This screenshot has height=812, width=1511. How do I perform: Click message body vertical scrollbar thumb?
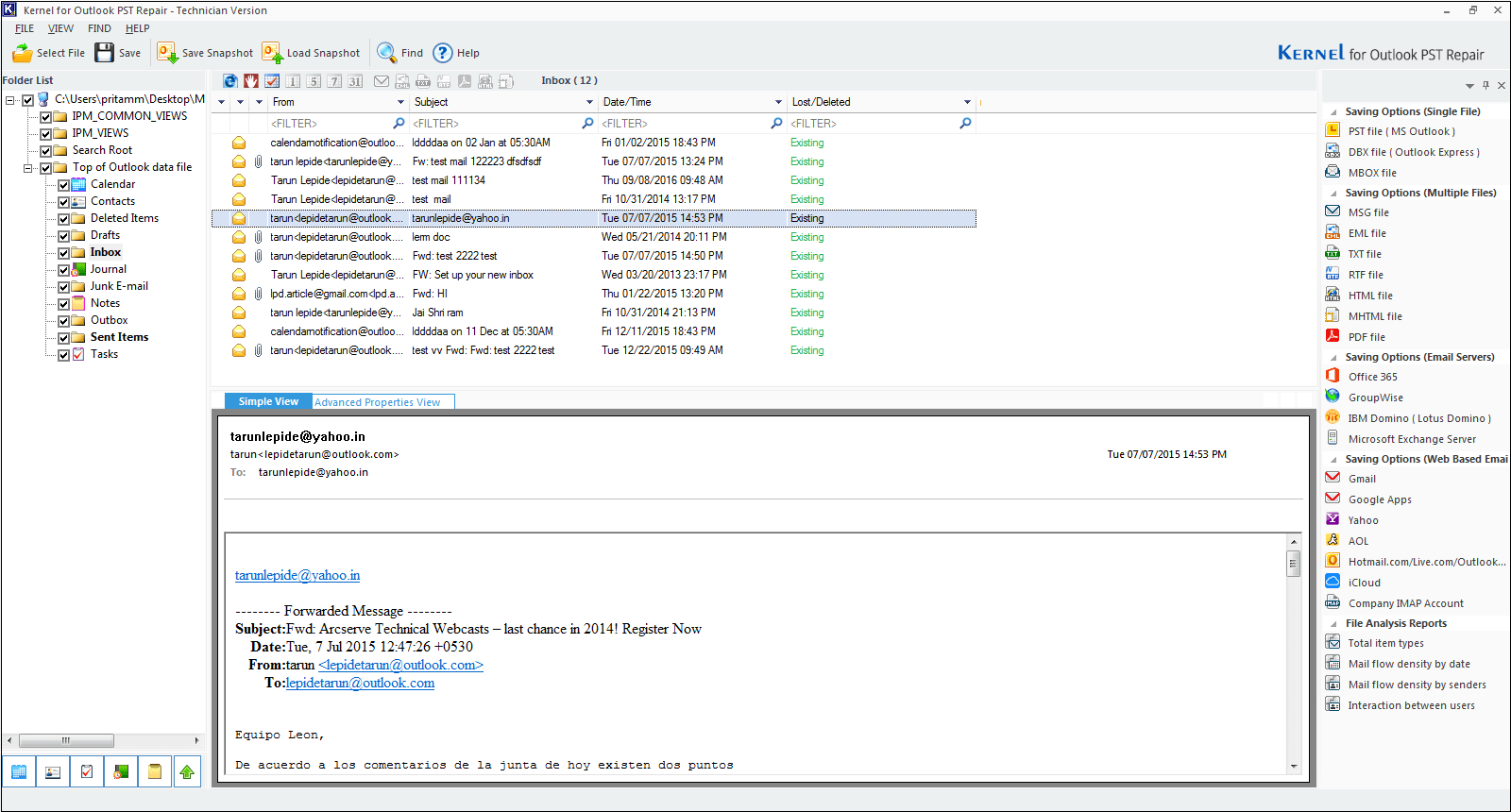[1294, 564]
